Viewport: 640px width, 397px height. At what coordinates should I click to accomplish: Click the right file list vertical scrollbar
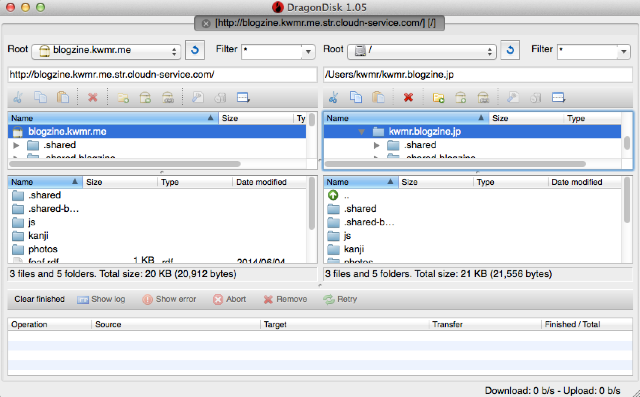[x=627, y=200]
